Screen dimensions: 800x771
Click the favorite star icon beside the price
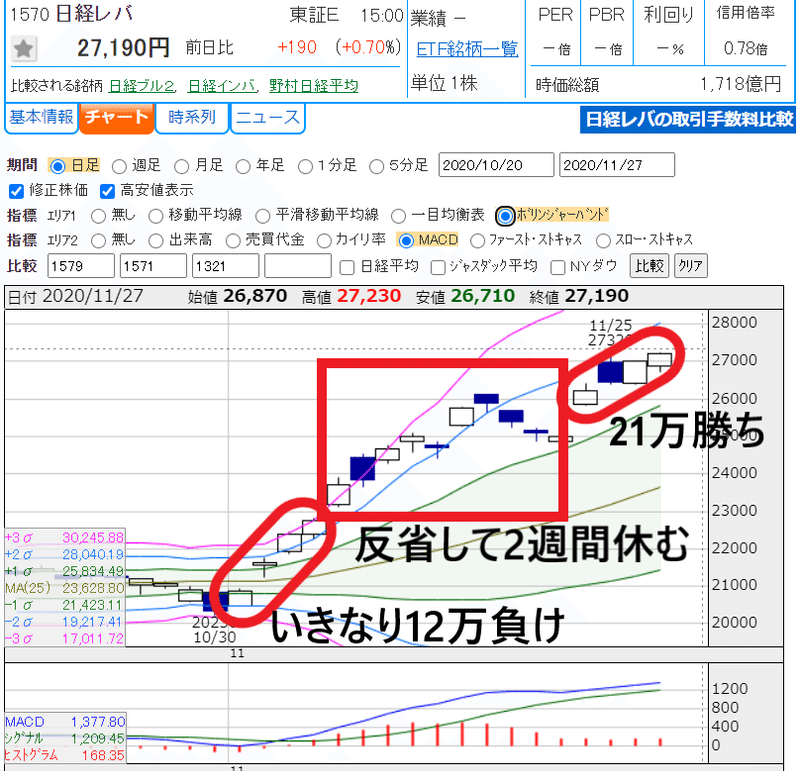pyautogui.click(x=23, y=49)
